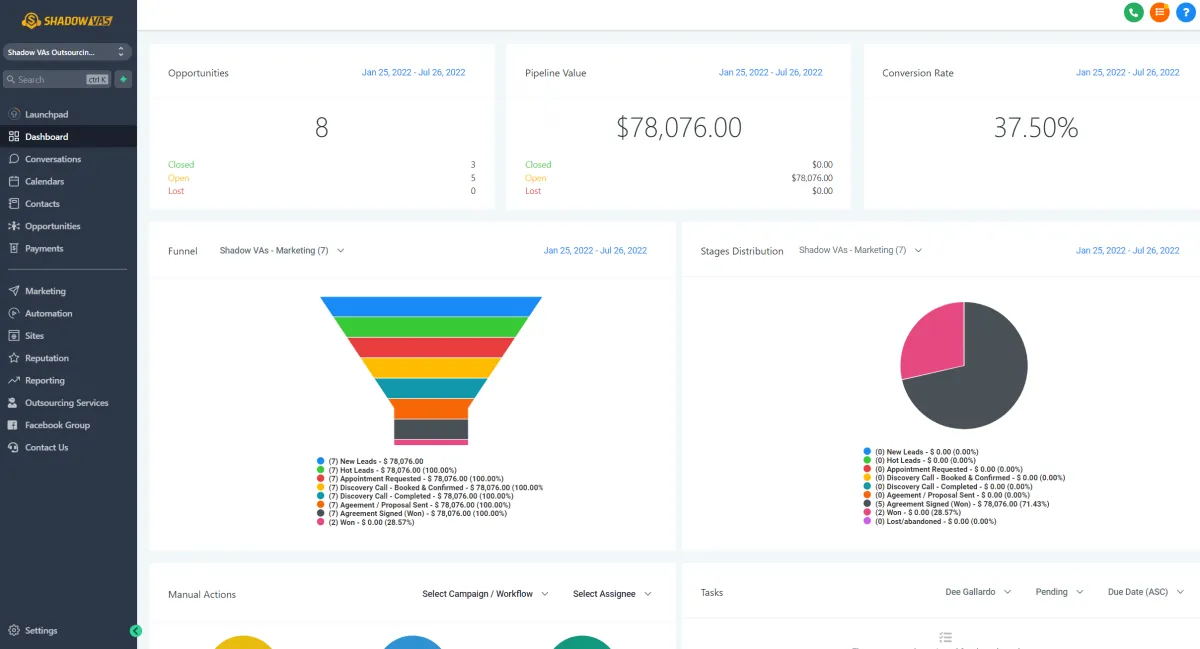Click the orange segment of the funnel chart

tap(431, 408)
